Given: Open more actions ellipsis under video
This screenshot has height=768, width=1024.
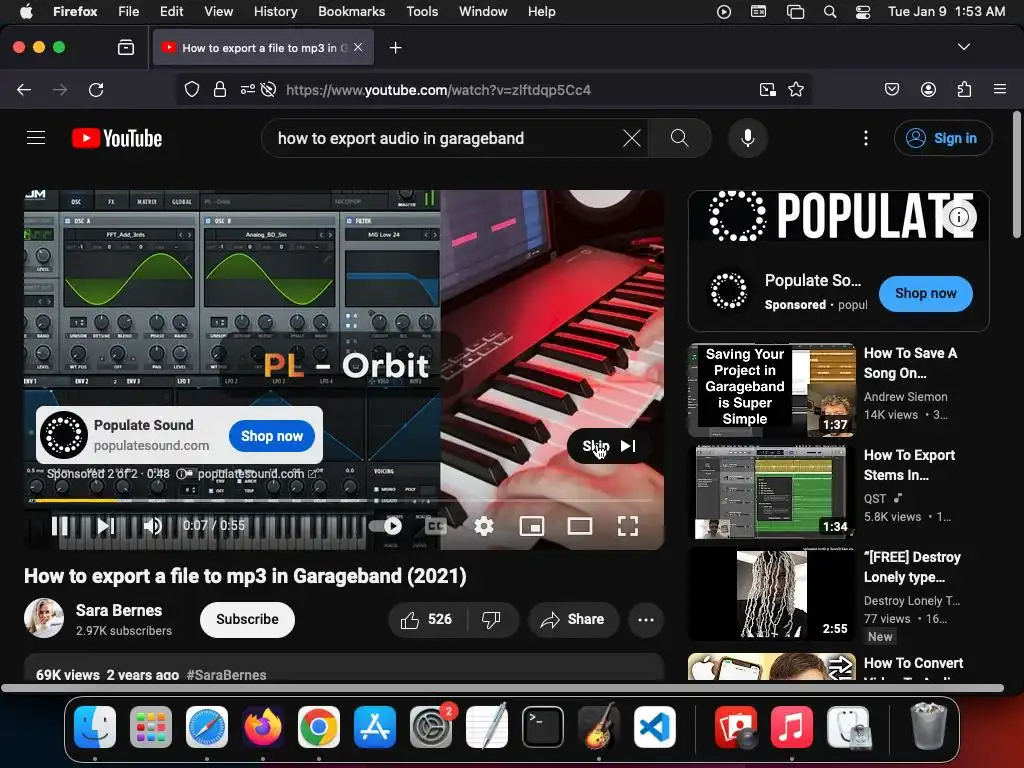Looking at the screenshot, I should (x=645, y=619).
